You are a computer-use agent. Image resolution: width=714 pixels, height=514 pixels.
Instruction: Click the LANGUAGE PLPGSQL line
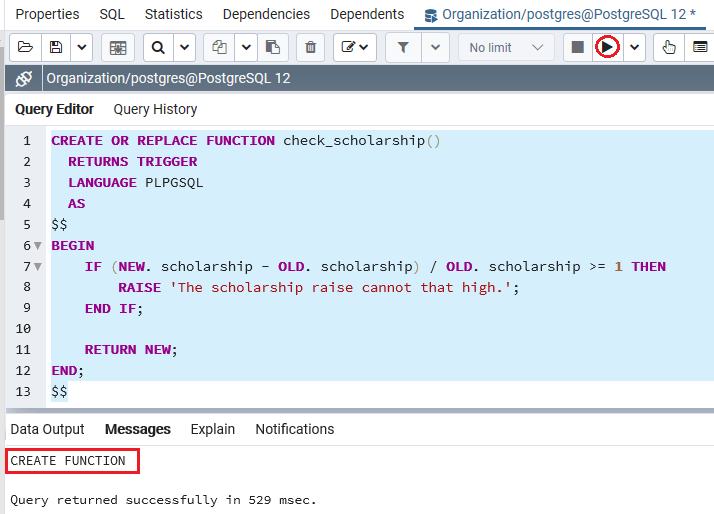coord(136,183)
